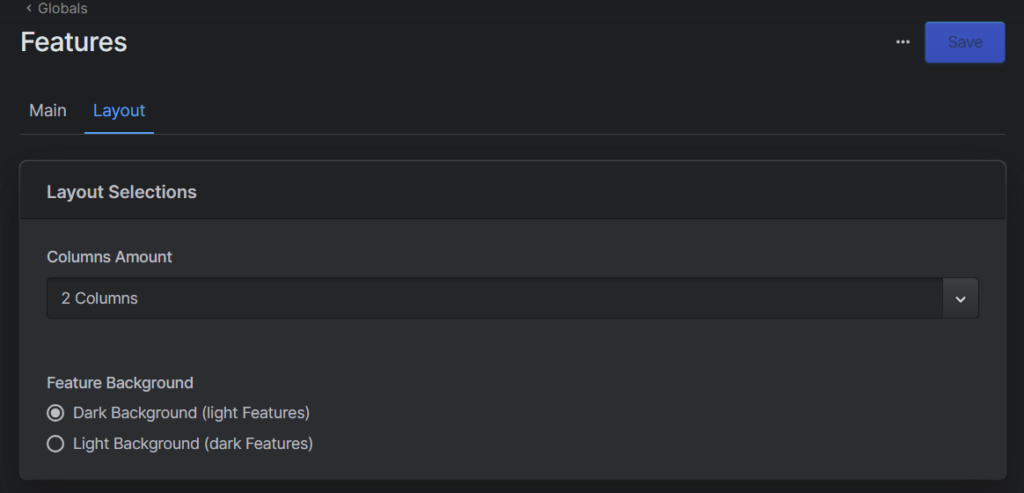The image size is (1024, 493).
Task: Click the Layout Selections section heading
Action: 122,192
